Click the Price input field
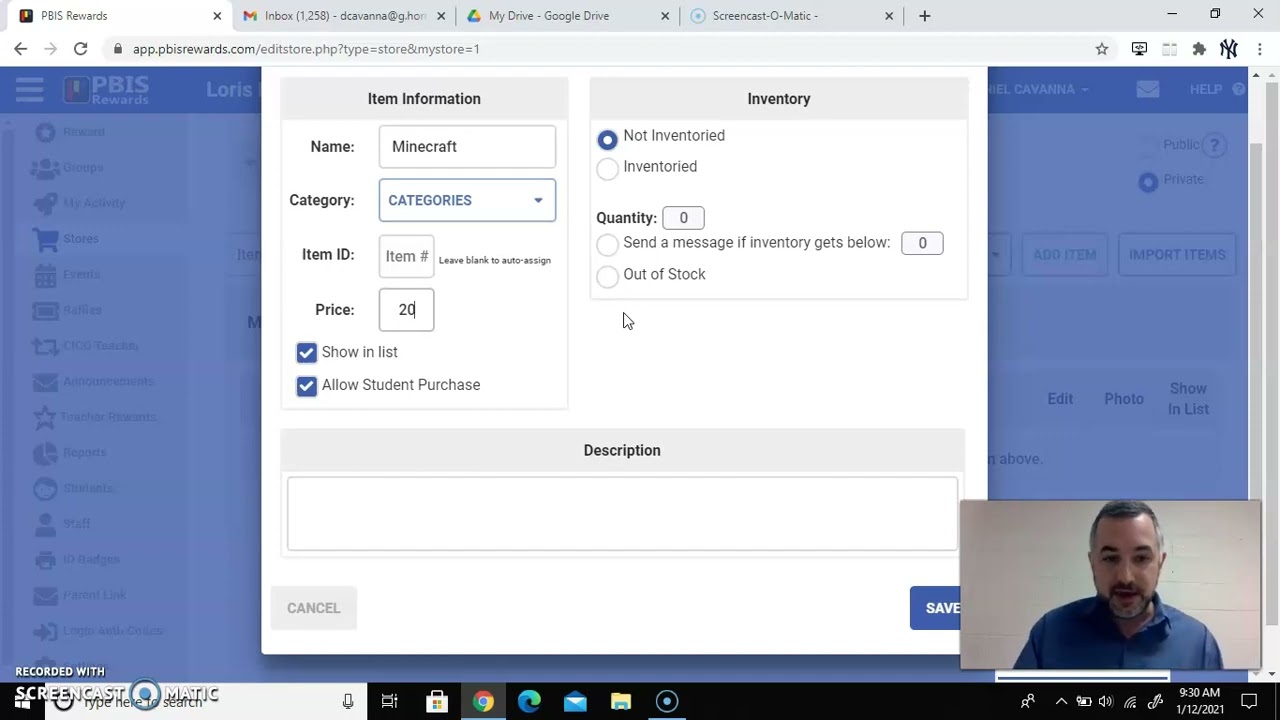Image resolution: width=1280 pixels, height=720 pixels. pos(406,310)
